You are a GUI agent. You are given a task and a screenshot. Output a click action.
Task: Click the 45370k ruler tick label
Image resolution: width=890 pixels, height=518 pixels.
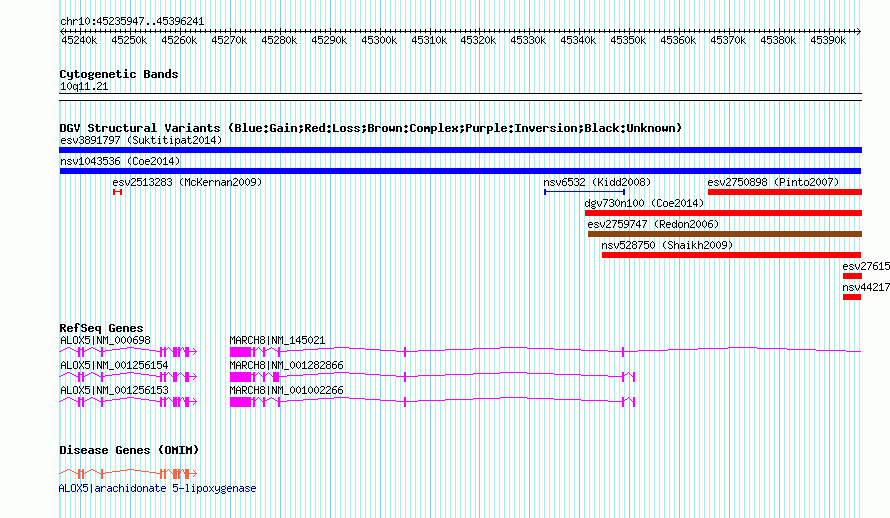coord(728,40)
